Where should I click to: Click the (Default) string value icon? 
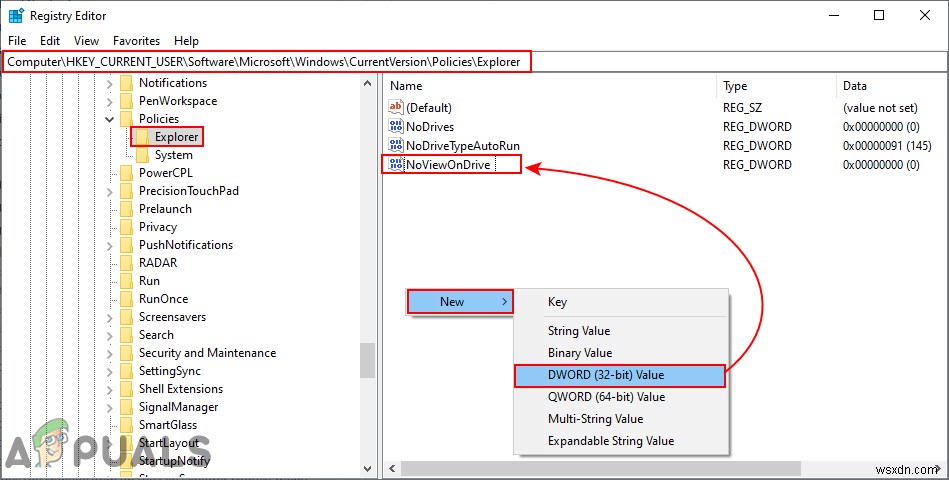pos(395,107)
